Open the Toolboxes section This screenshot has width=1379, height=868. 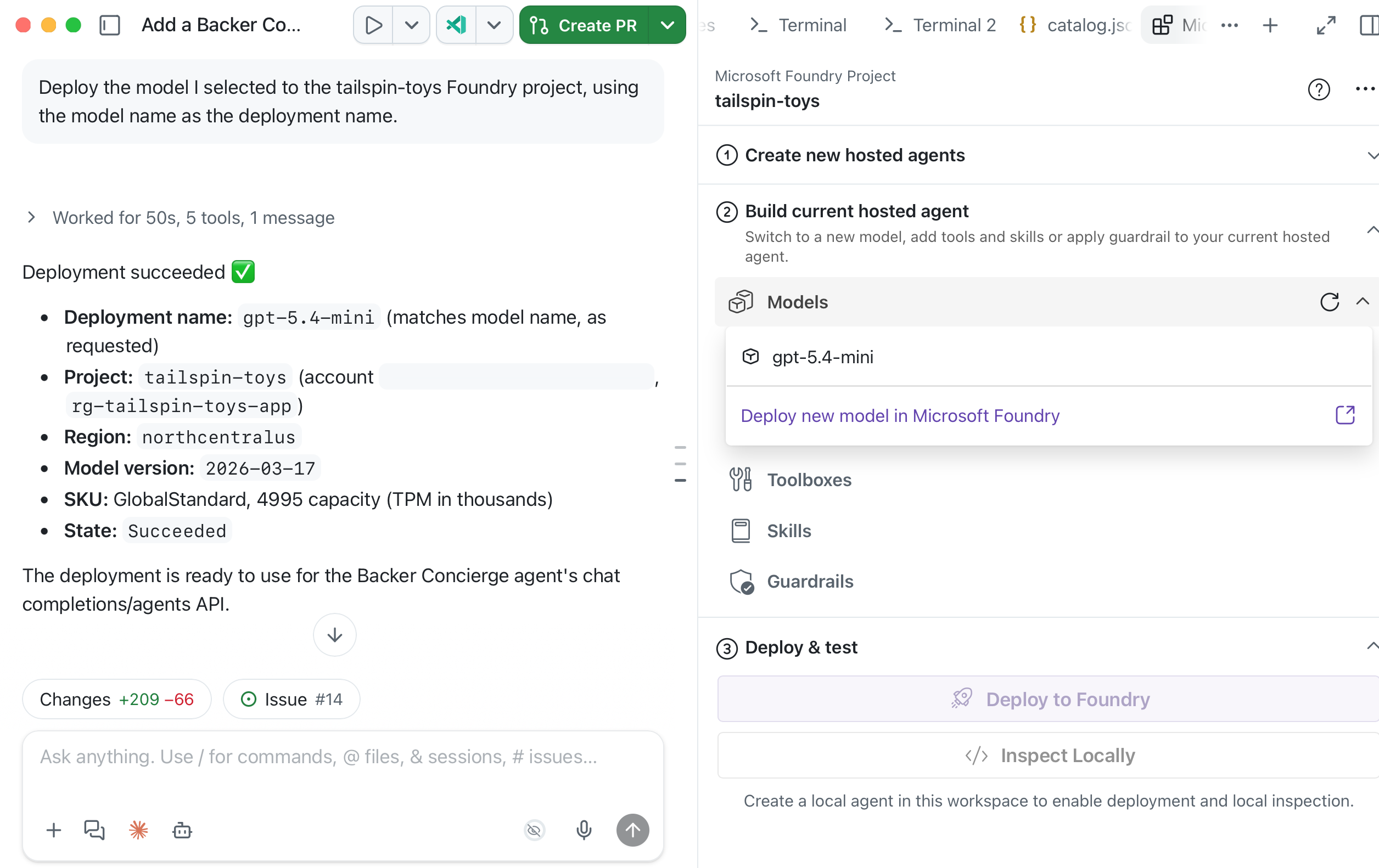[809, 480]
